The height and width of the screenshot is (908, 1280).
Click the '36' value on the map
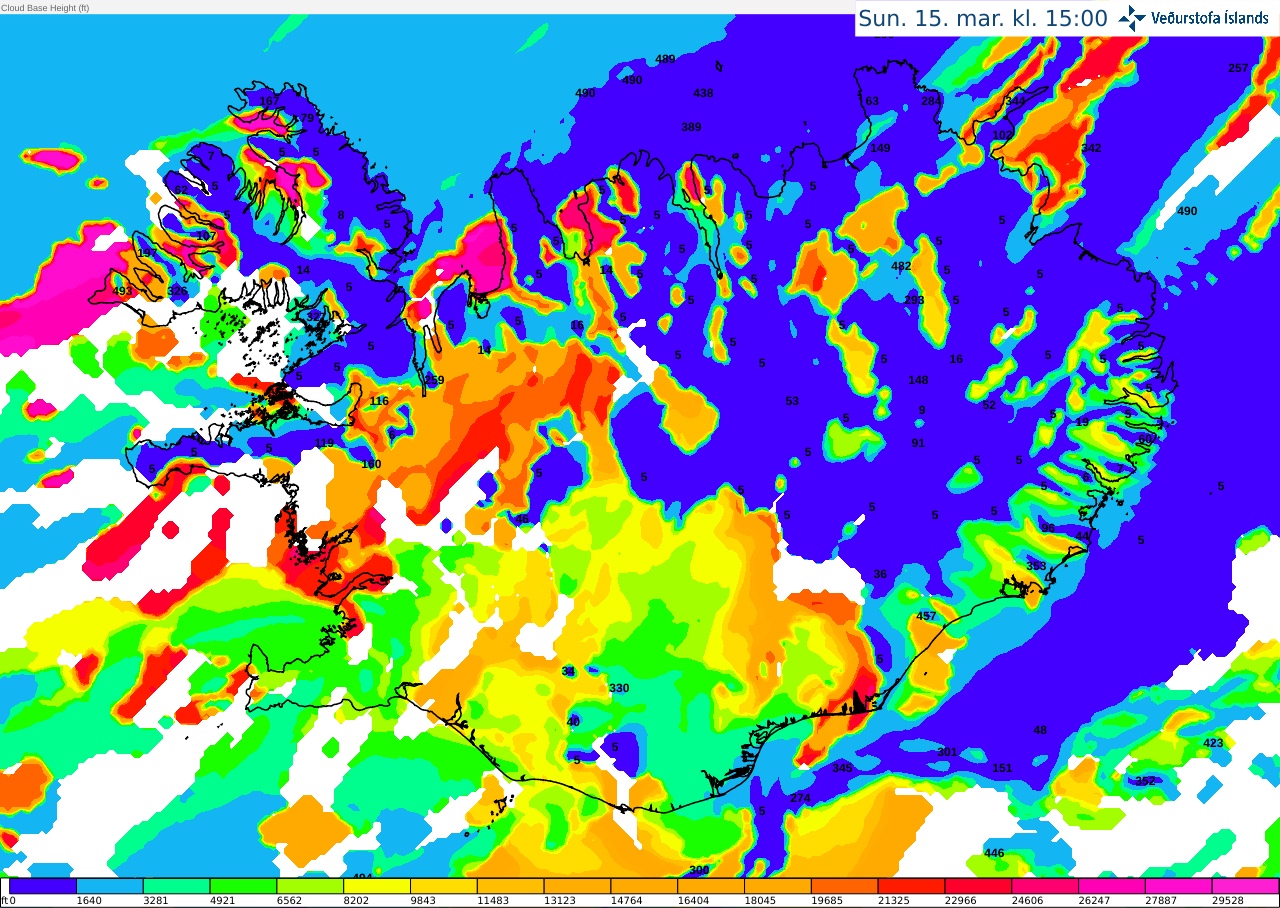880,574
